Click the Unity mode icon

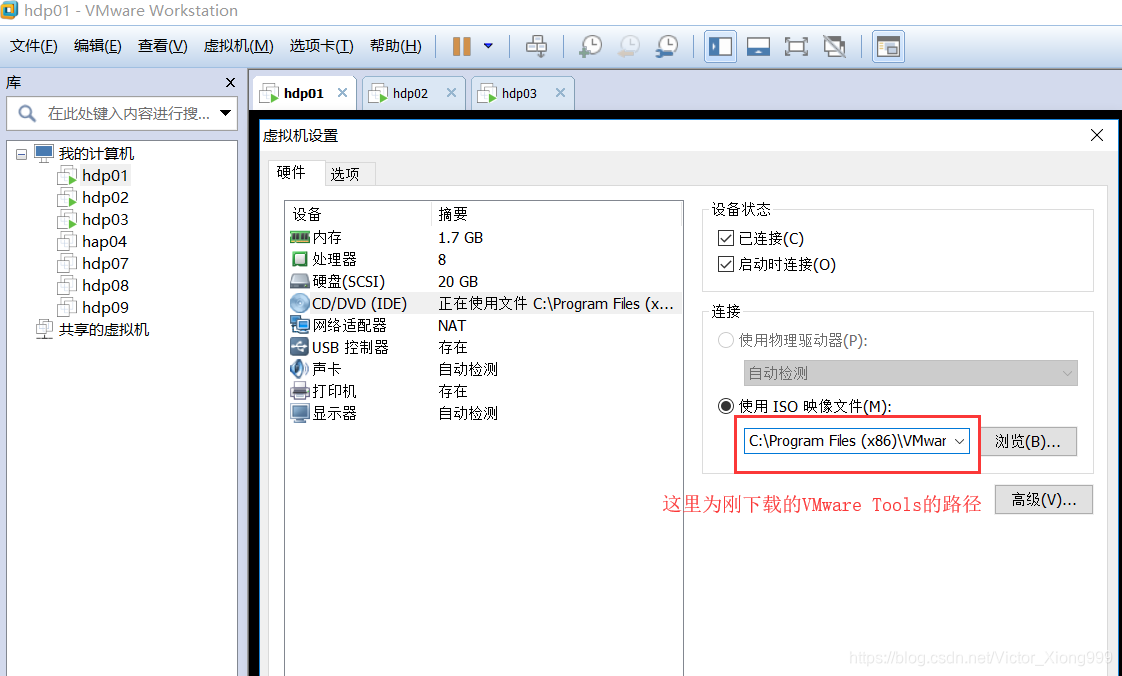click(834, 46)
